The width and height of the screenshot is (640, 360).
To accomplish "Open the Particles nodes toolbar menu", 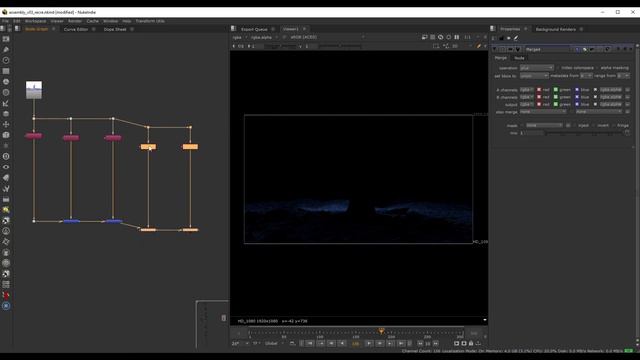I will (6, 145).
